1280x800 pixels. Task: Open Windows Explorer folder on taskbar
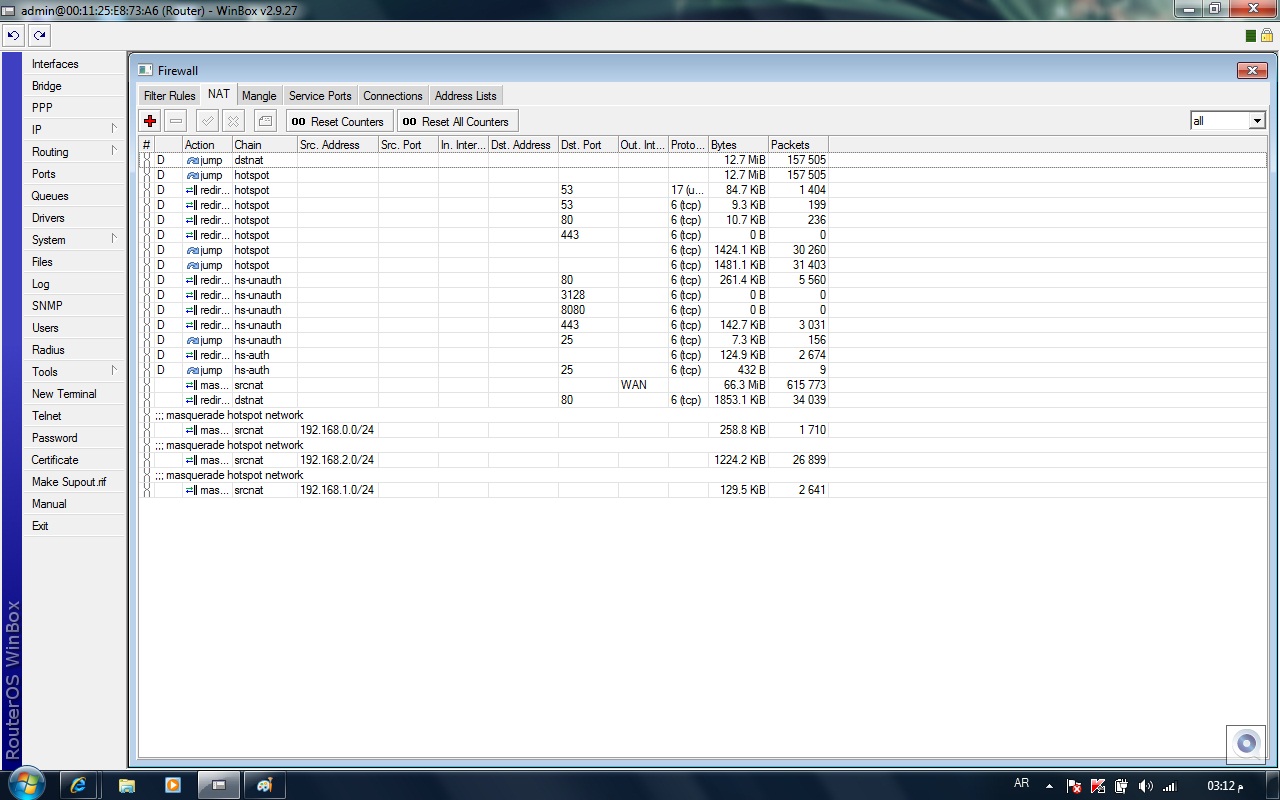click(127, 785)
